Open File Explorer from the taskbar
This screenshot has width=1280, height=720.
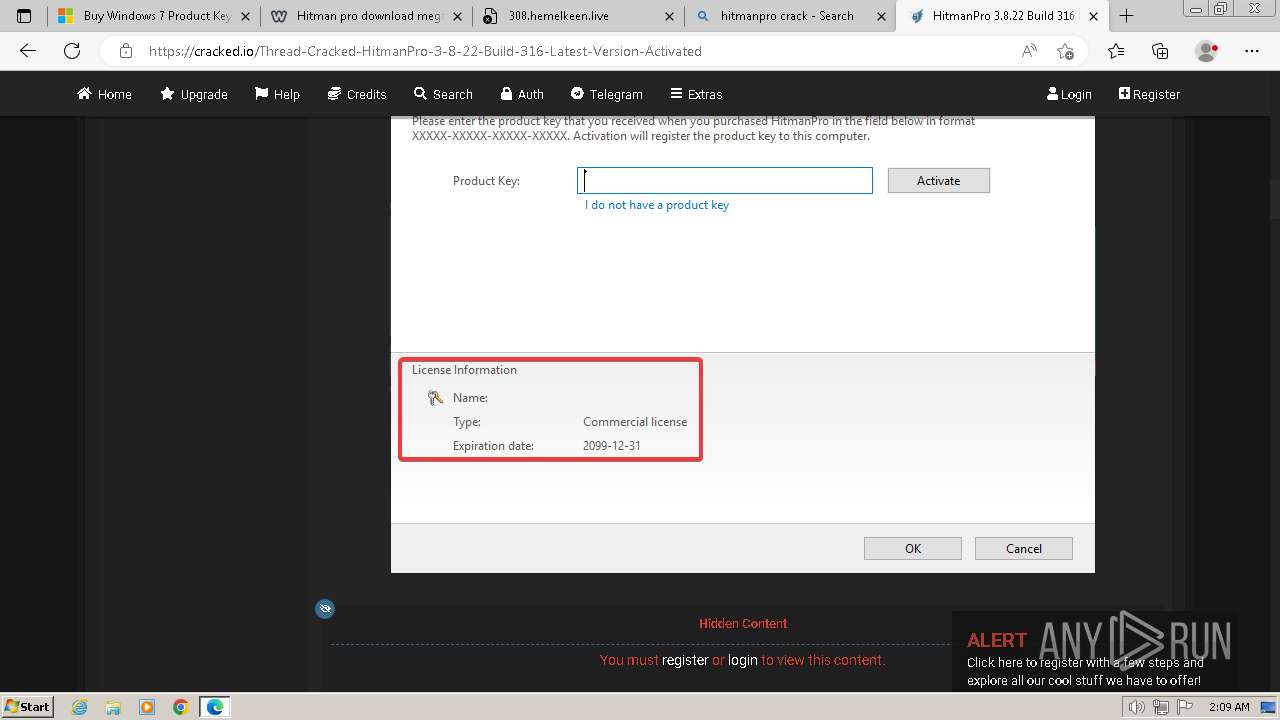113,707
